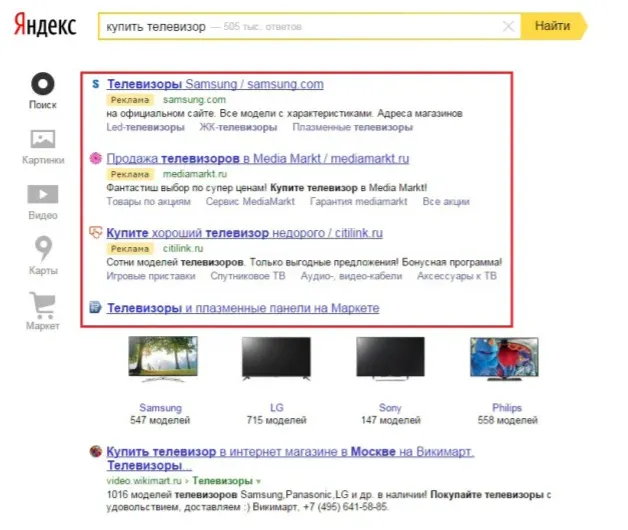Click the LG TV thumbnail image
This screenshot has width=628, height=530.
pos(276,359)
